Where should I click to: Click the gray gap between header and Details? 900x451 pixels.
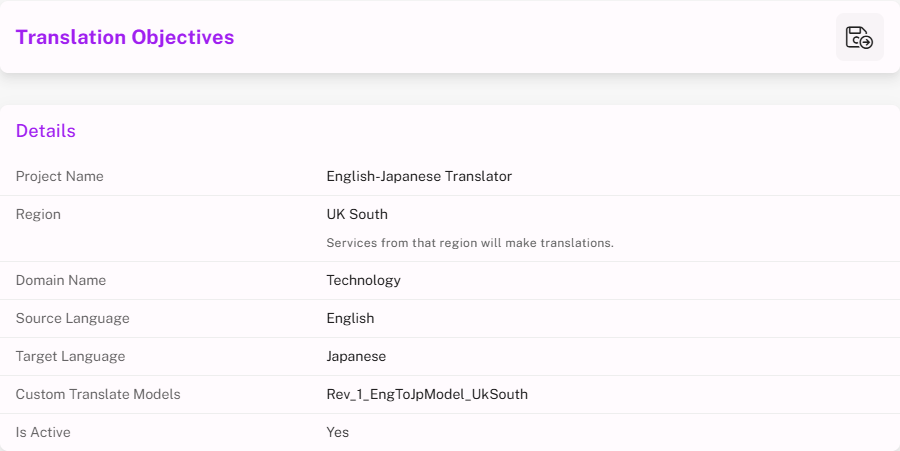coord(450,89)
